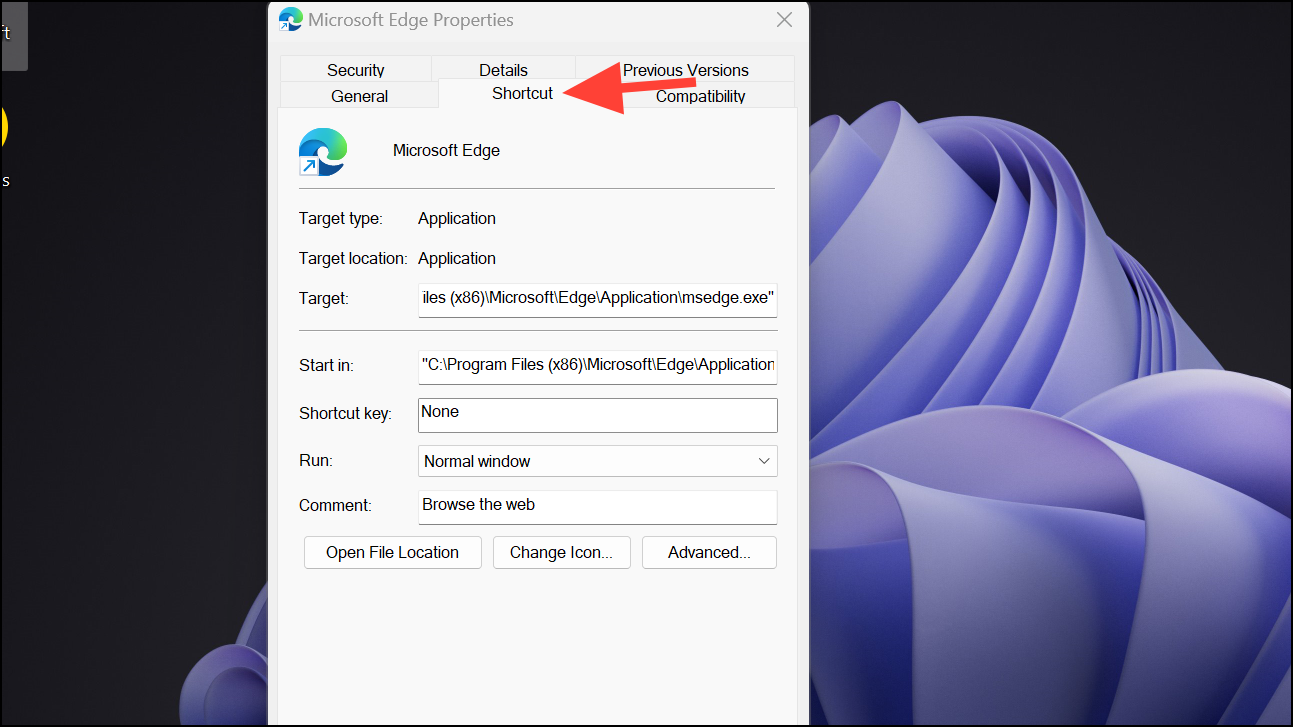Expand the Run dropdown

click(597, 461)
